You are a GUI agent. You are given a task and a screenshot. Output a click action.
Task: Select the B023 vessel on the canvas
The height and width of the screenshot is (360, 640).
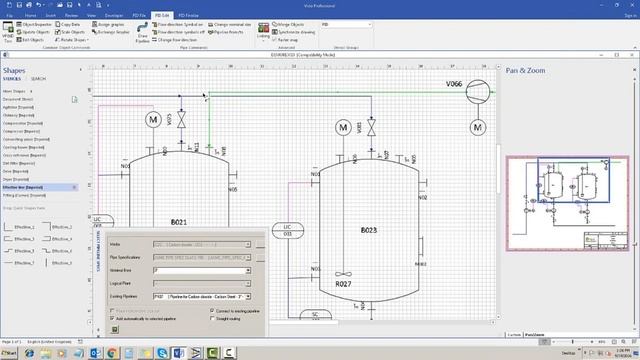click(x=369, y=231)
